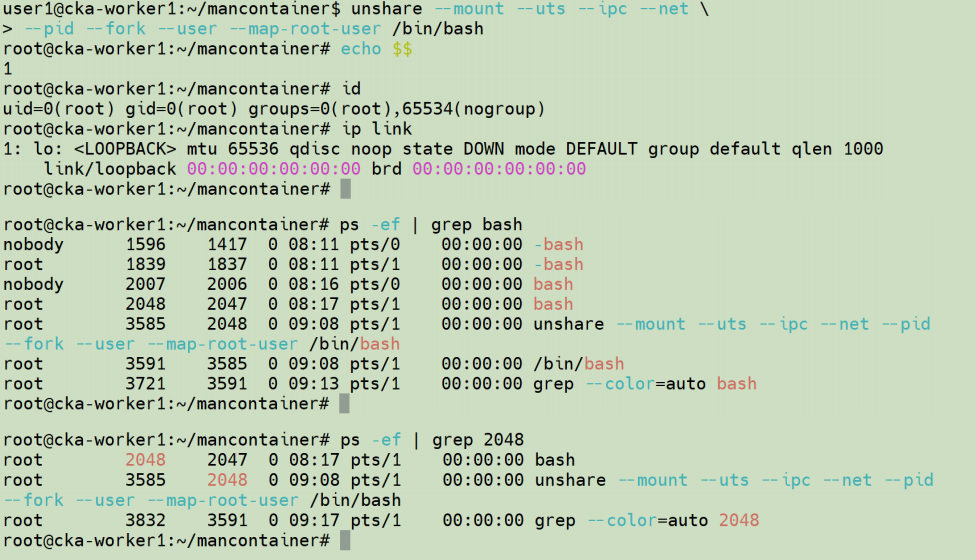This screenshot has height=560, width=976.
Task: Click parent PID 1417 value
Action: click(227, 245)
